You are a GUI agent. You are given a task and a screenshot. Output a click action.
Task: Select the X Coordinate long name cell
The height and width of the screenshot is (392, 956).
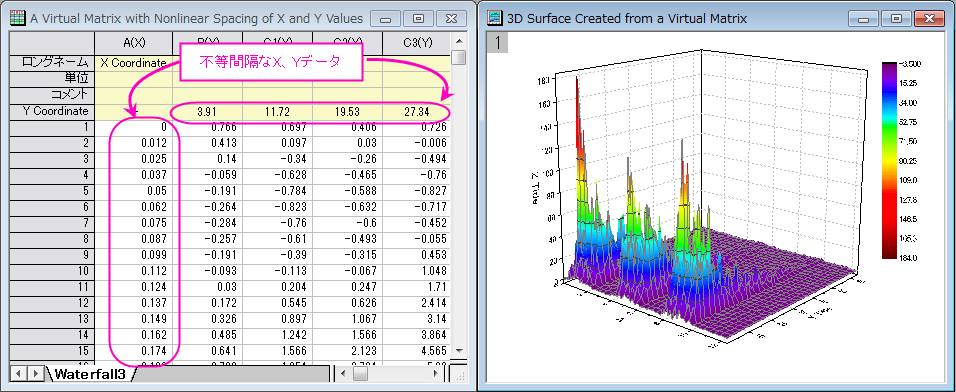point(134,62)
